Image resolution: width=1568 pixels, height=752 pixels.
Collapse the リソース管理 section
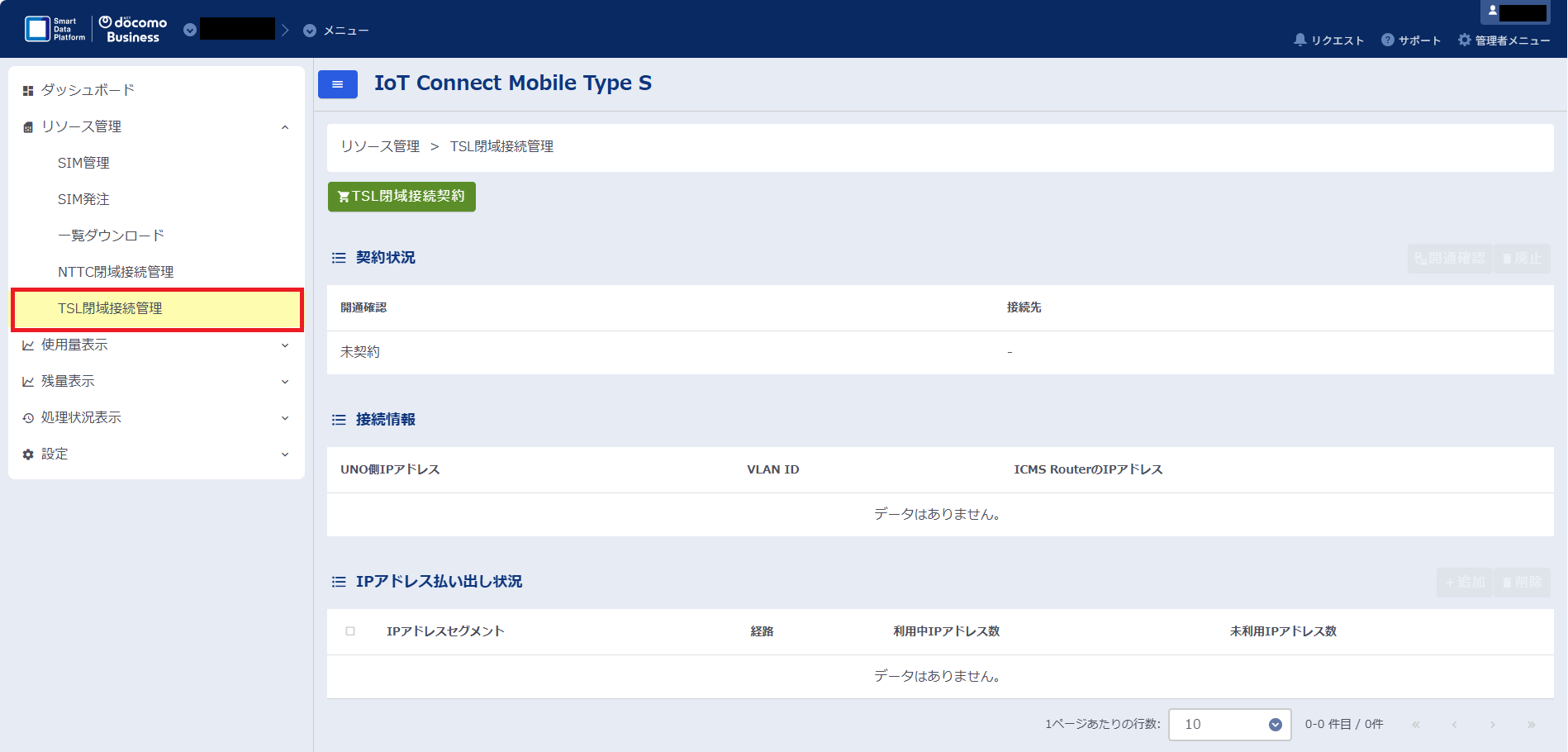[x=156, y=126]
